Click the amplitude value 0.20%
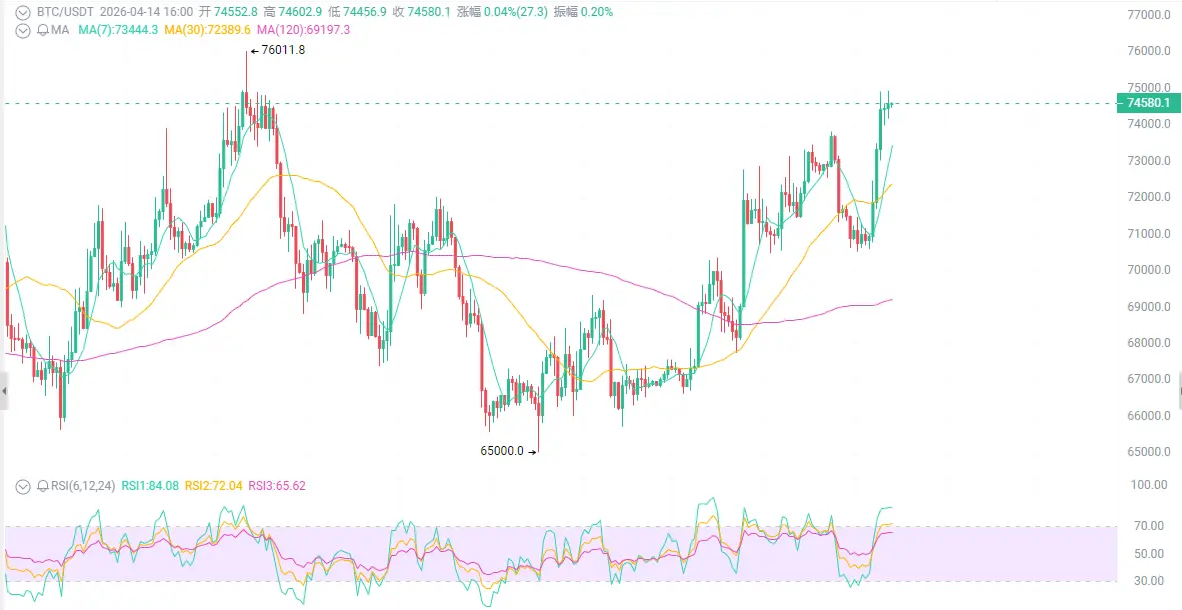This screenshot has width=1182, height=610. coord(596,12)
